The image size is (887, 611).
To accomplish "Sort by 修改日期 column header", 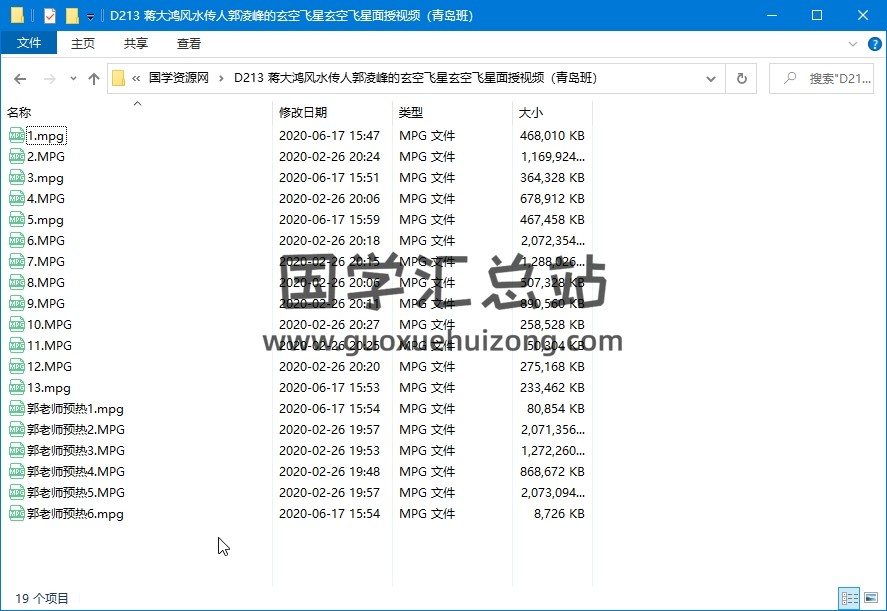I will tap(332, 112).
